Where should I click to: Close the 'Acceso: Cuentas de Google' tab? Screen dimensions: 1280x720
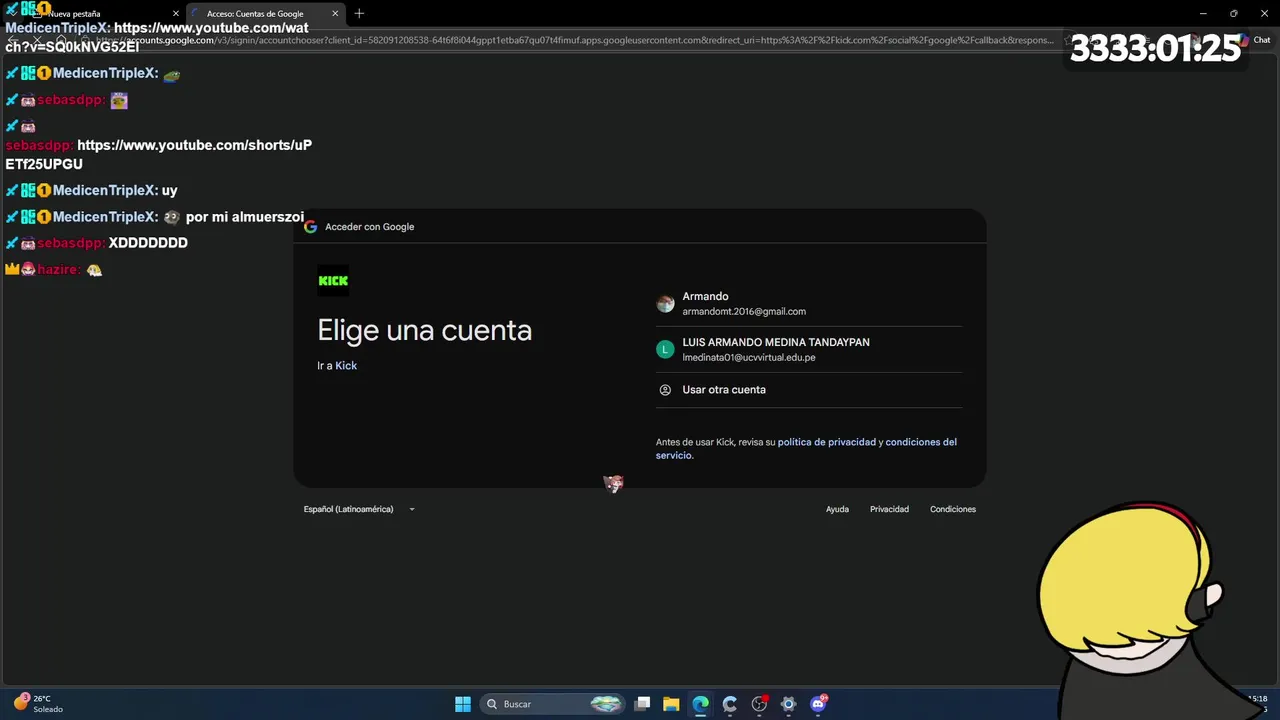coord(335,14)
